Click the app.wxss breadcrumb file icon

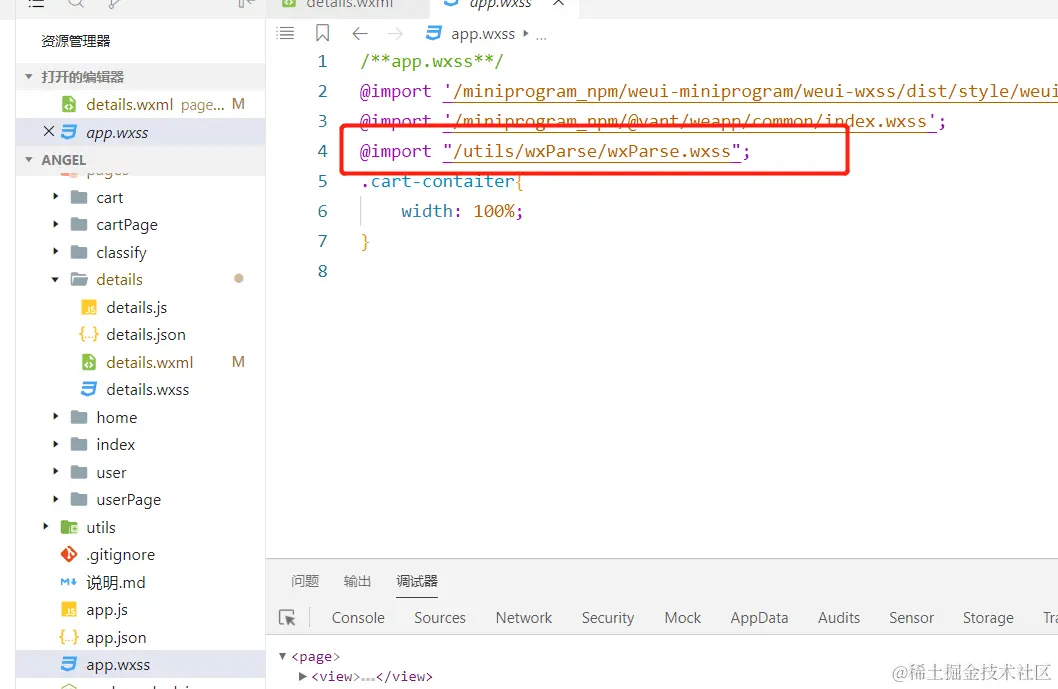pos(434,33)
